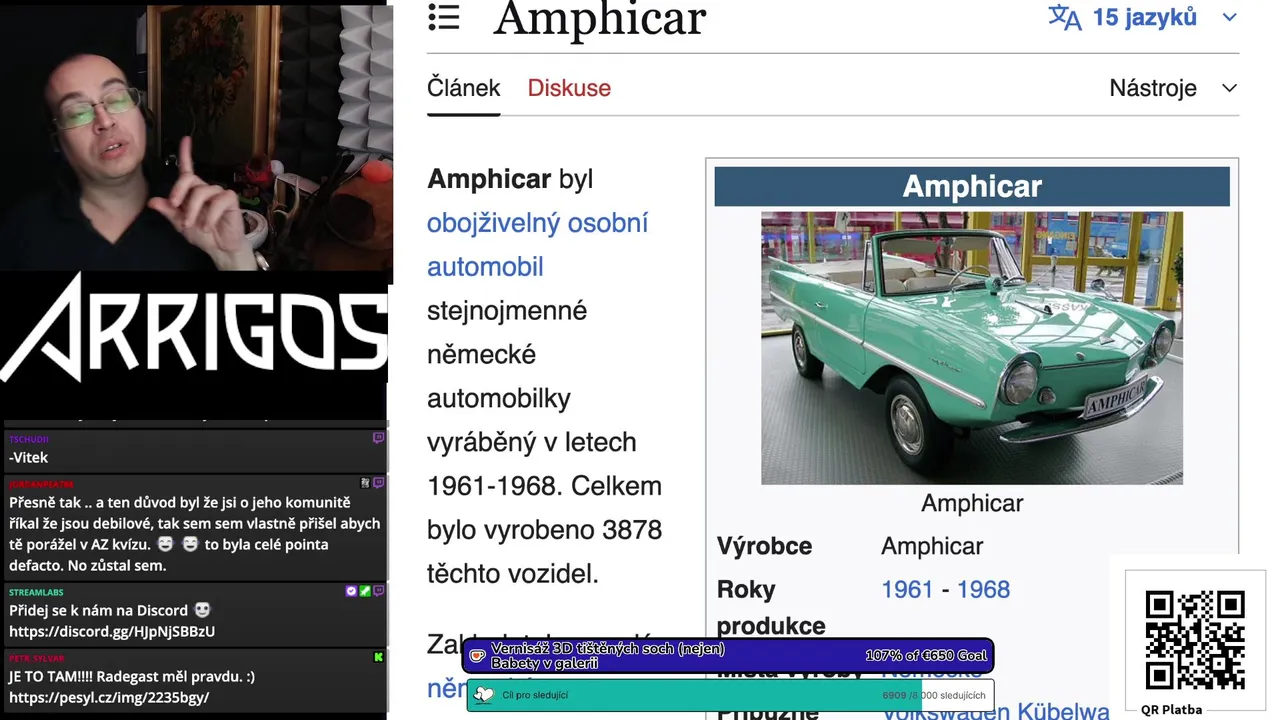Image resolution: width=1280 pixels, height=720 pixels.
Task: Click the verified badge on STREAMLABS message
Action: [351, 591]
